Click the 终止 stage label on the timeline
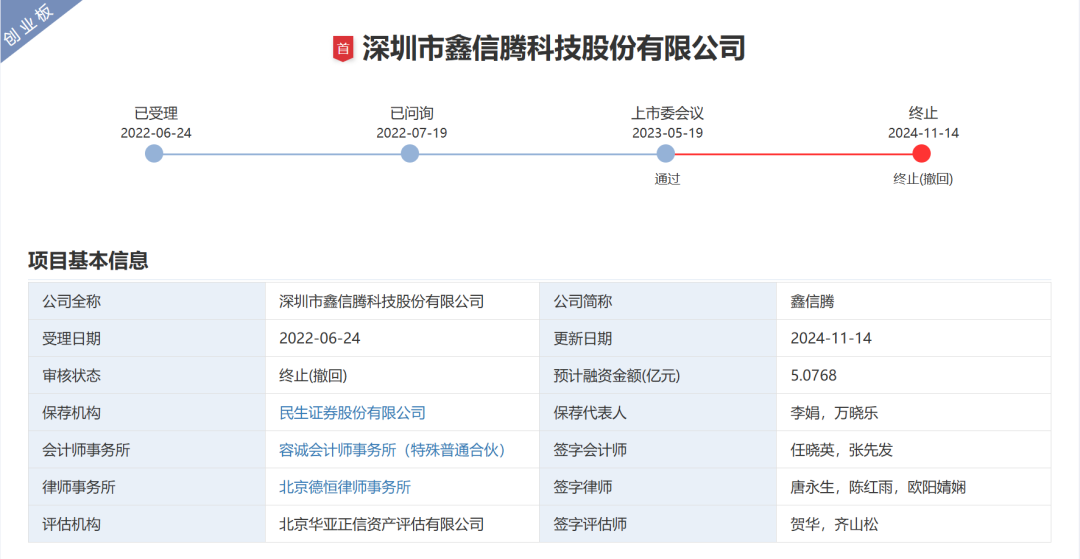Image resolution: width=1080 pixels, height=559 pixels. coord(923,114)
